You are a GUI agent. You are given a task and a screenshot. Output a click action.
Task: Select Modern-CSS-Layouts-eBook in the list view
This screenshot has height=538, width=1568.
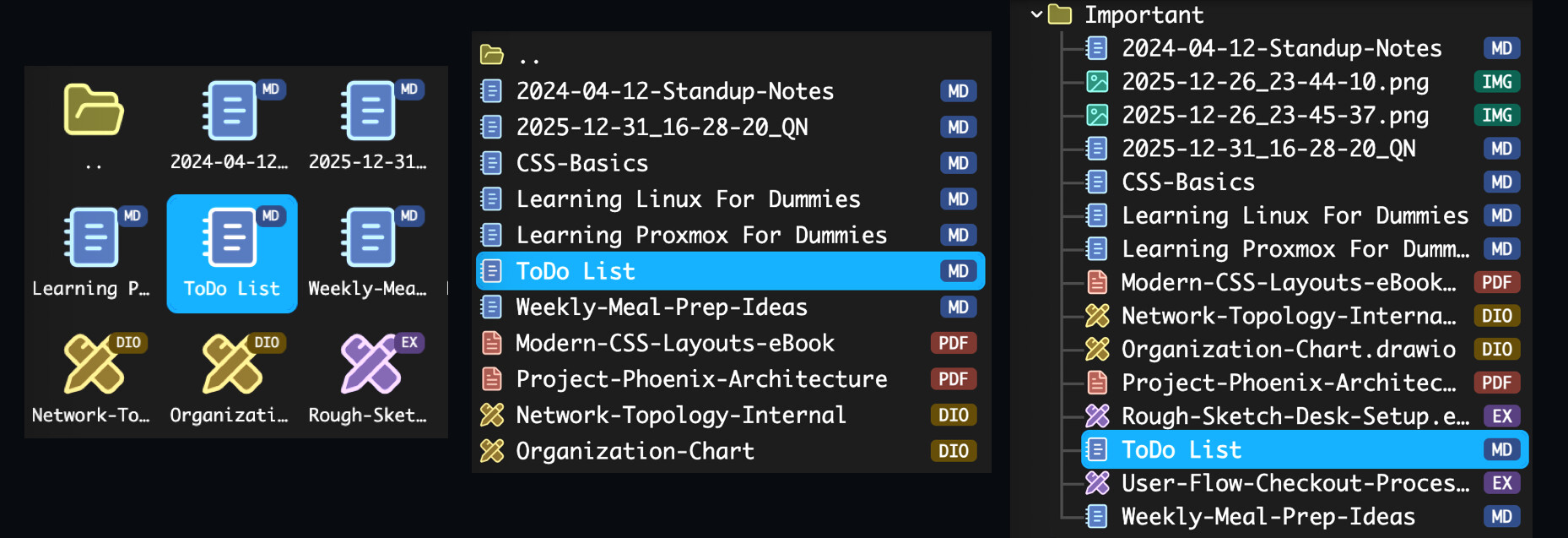(674, 343)
